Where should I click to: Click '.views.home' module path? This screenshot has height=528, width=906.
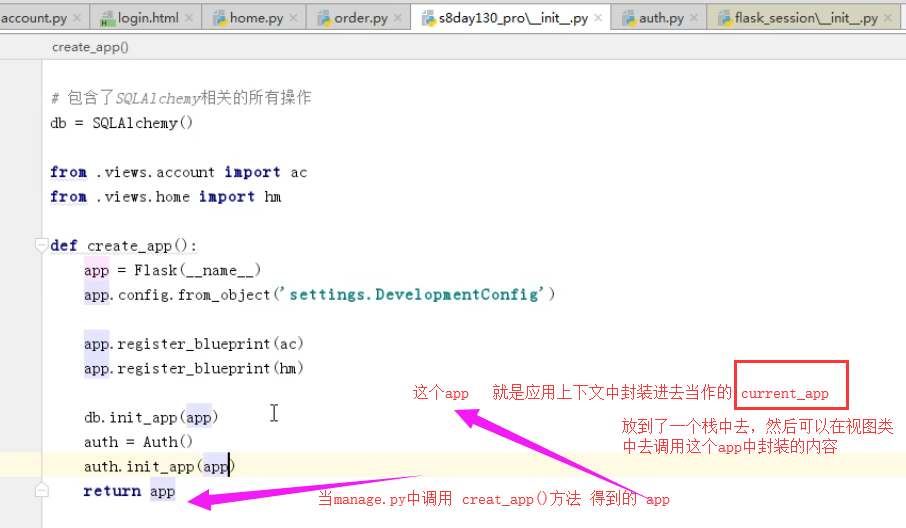coord(143,197)
